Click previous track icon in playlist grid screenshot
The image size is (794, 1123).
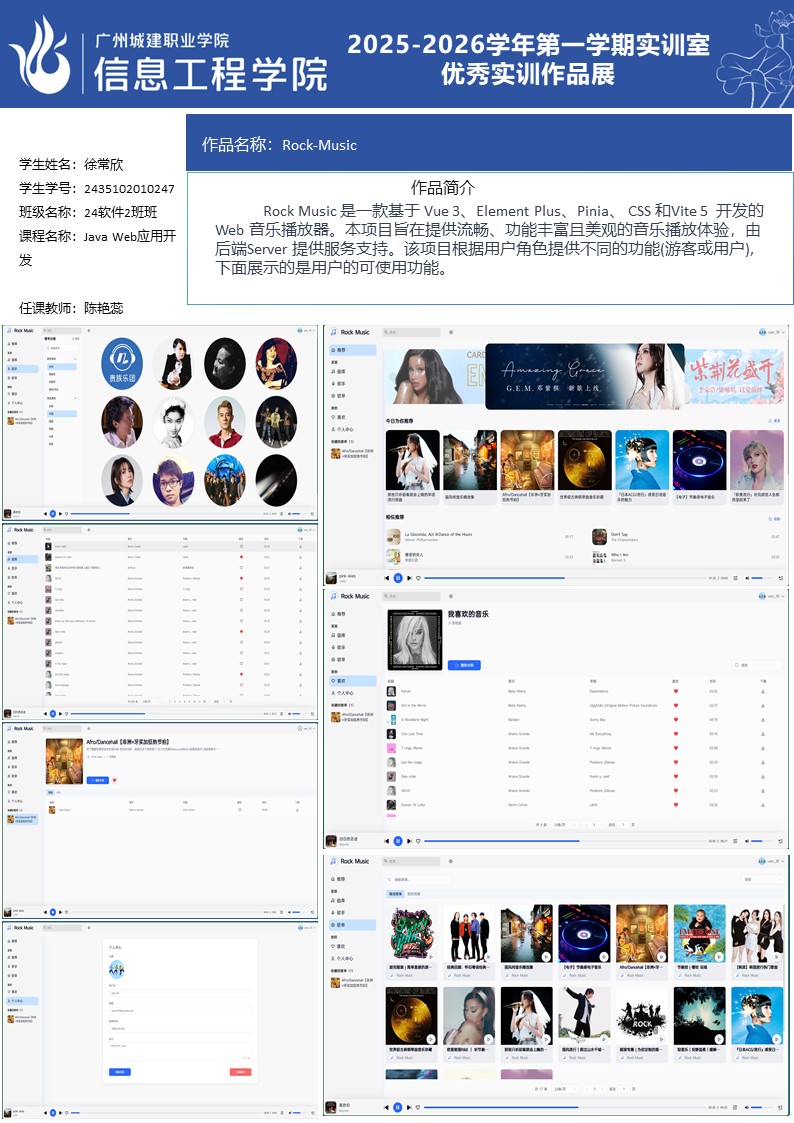(387, 1107)
